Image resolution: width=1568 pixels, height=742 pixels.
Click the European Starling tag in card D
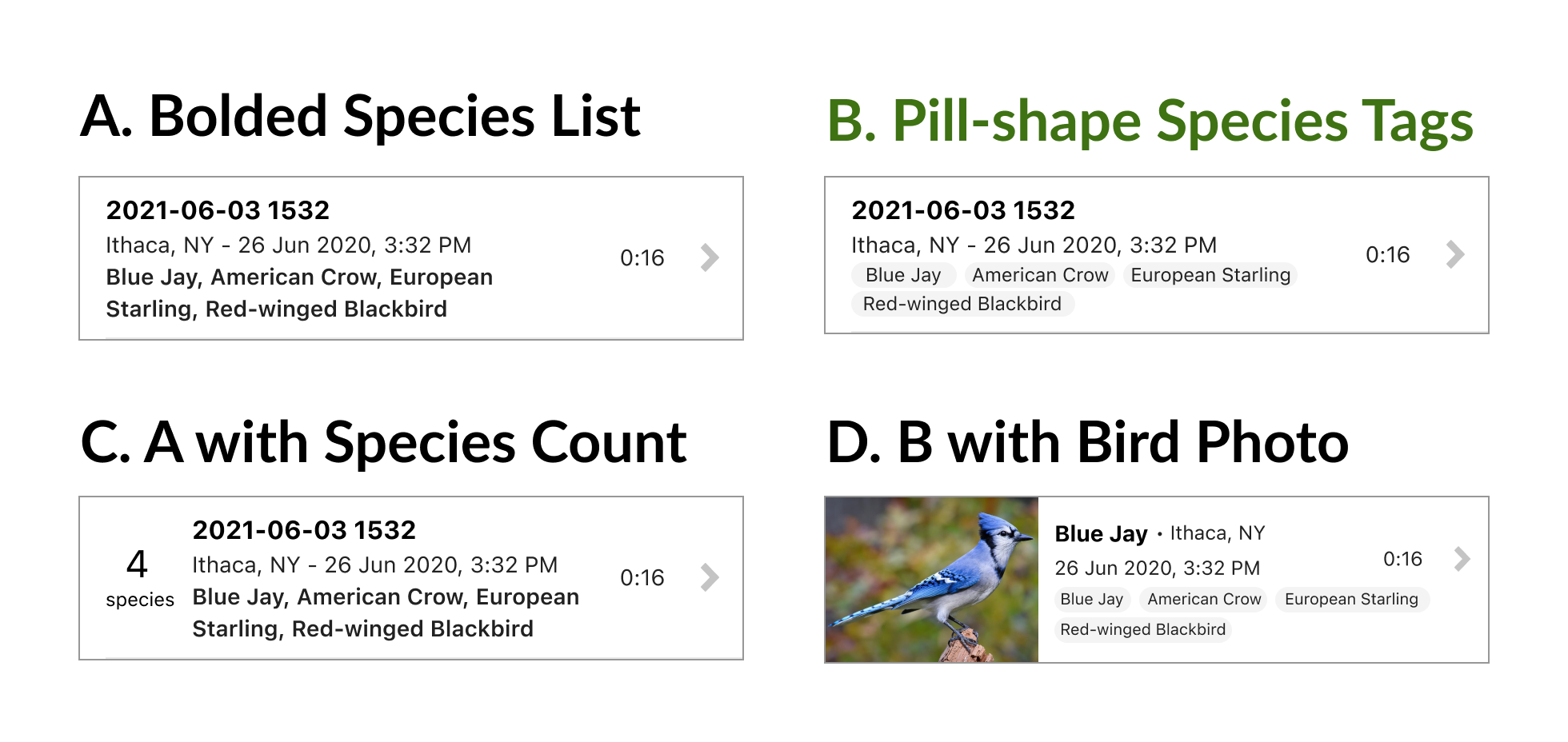pos(1351,599)
